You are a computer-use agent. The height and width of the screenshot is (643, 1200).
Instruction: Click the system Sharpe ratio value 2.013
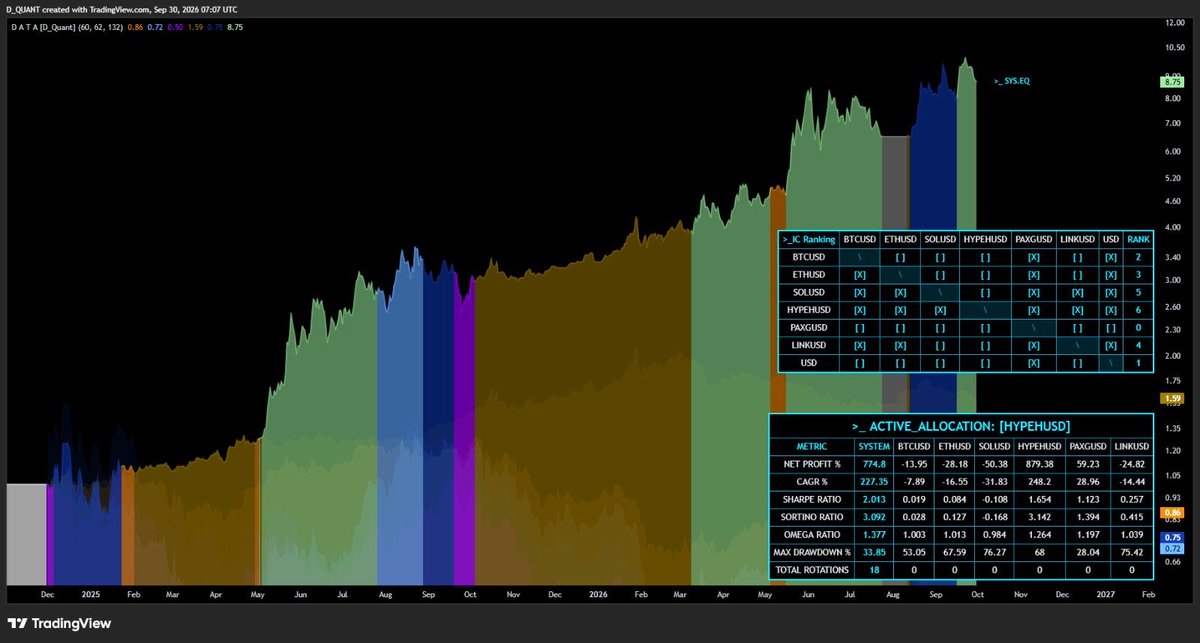click(x=874, y=499)
